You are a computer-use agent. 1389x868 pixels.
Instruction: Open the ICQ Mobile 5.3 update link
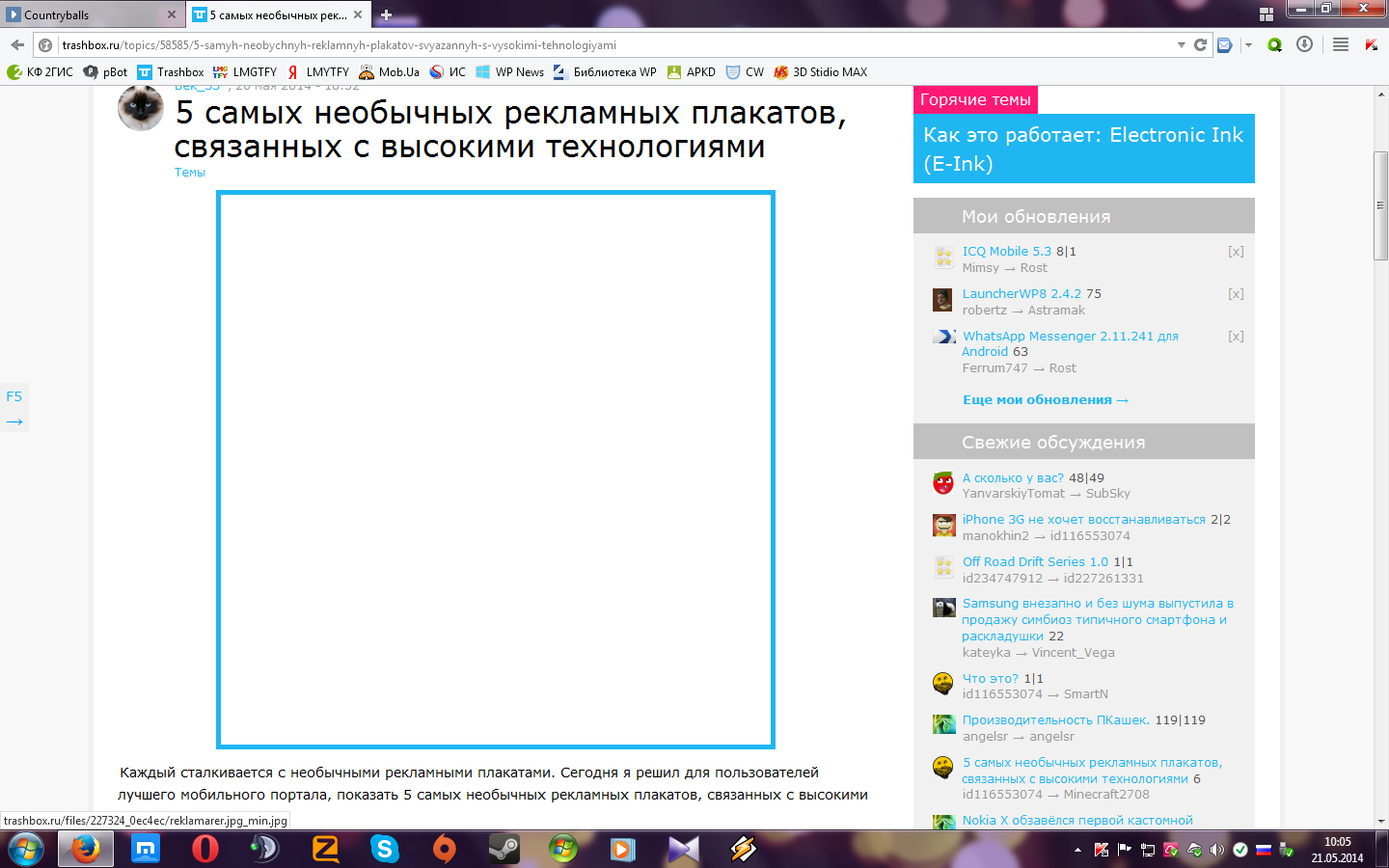pos(1006,251)
